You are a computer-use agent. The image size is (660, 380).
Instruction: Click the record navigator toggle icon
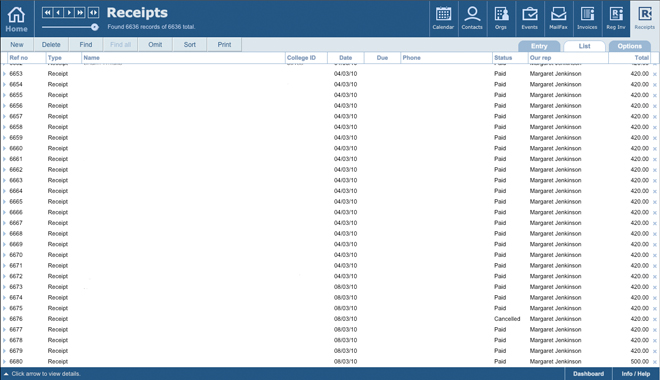(93, 13)
